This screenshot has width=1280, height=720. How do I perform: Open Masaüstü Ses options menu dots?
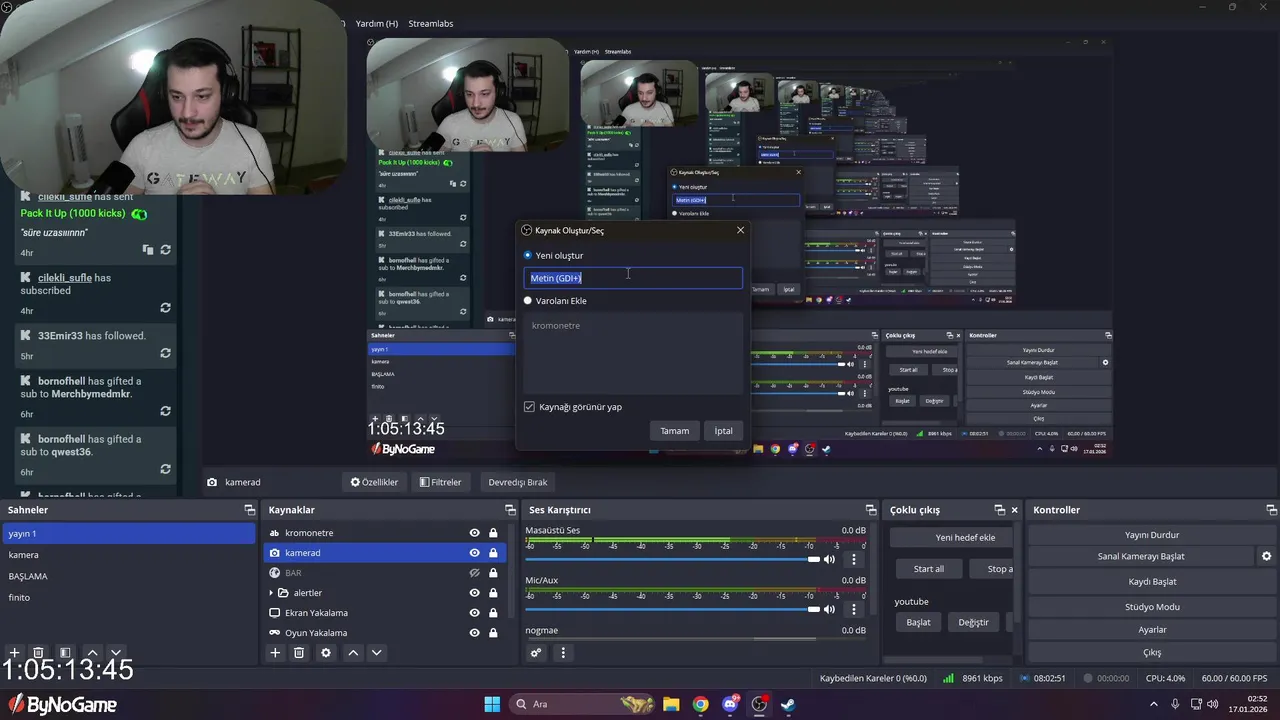click(853, 559)
